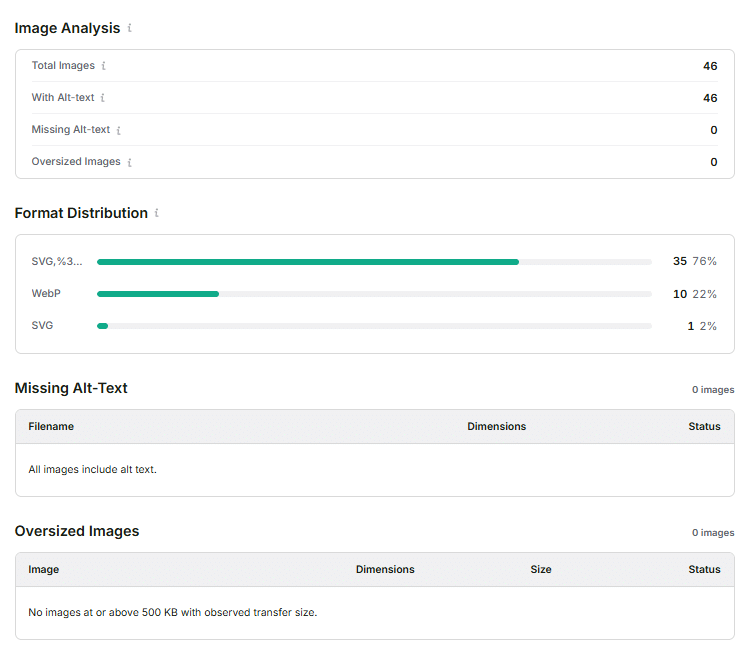
Task: Click info icon next to With Alt-text
Action: click(103, 98)
